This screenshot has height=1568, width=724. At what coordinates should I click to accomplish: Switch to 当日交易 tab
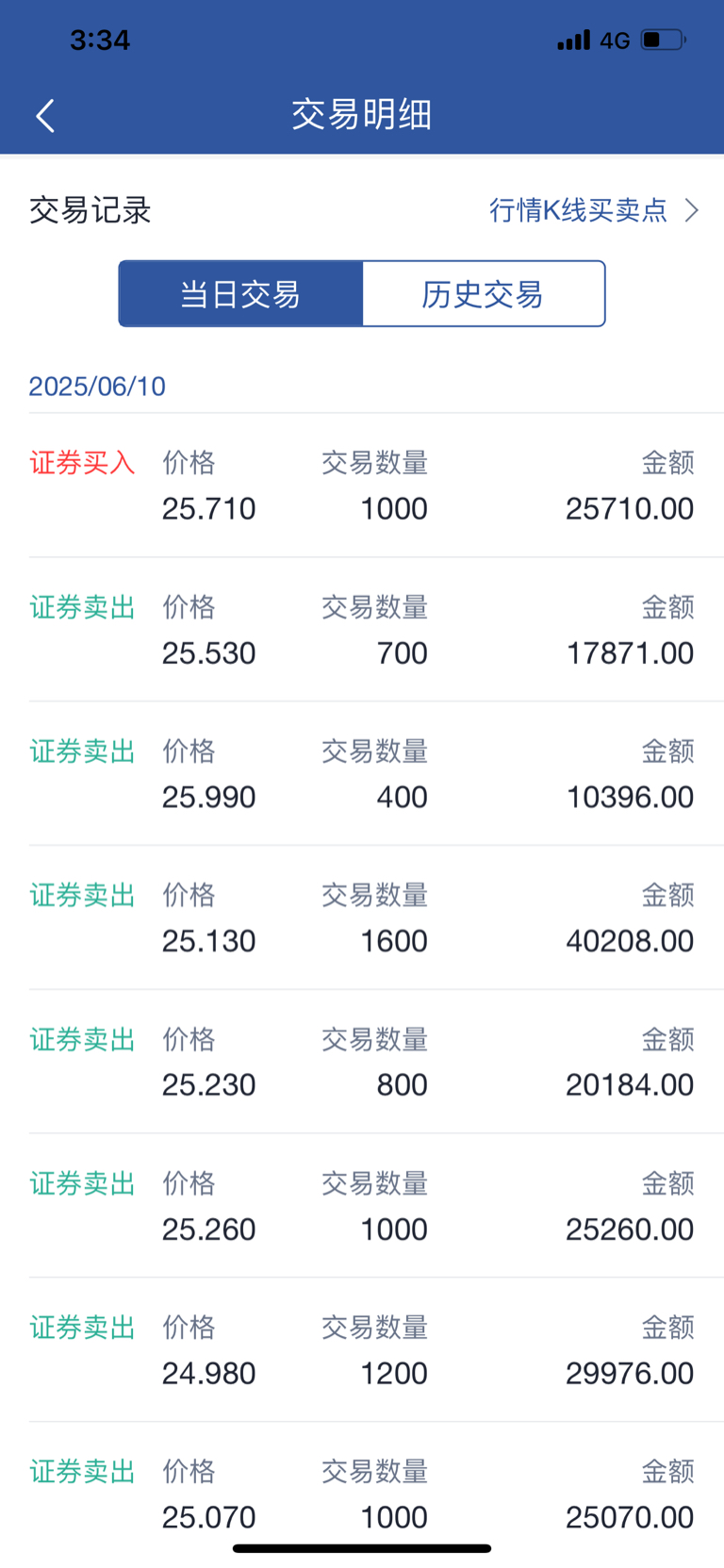click(x=240, y=294)
